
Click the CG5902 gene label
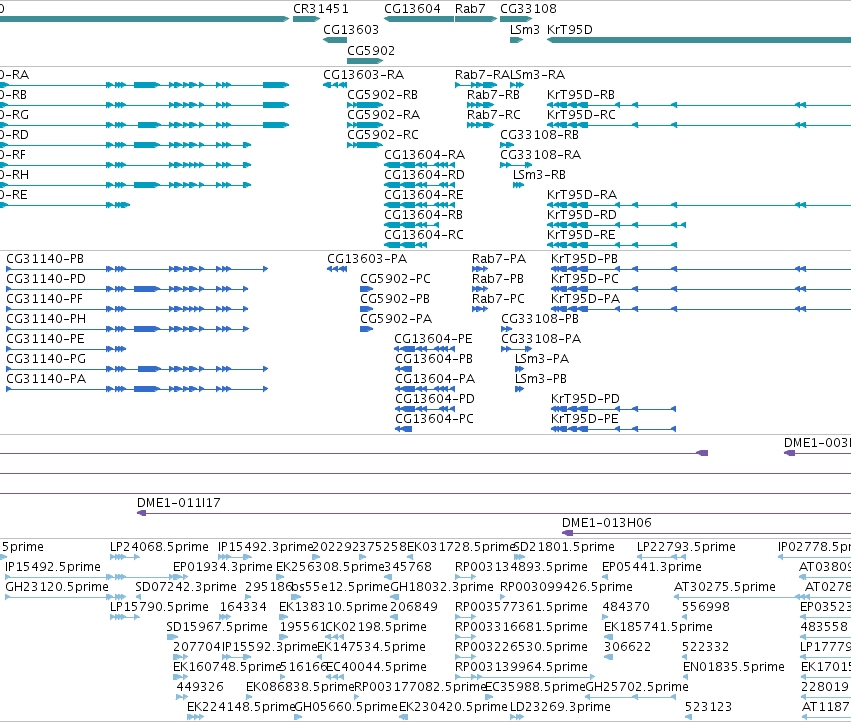(x=371, y=51)
